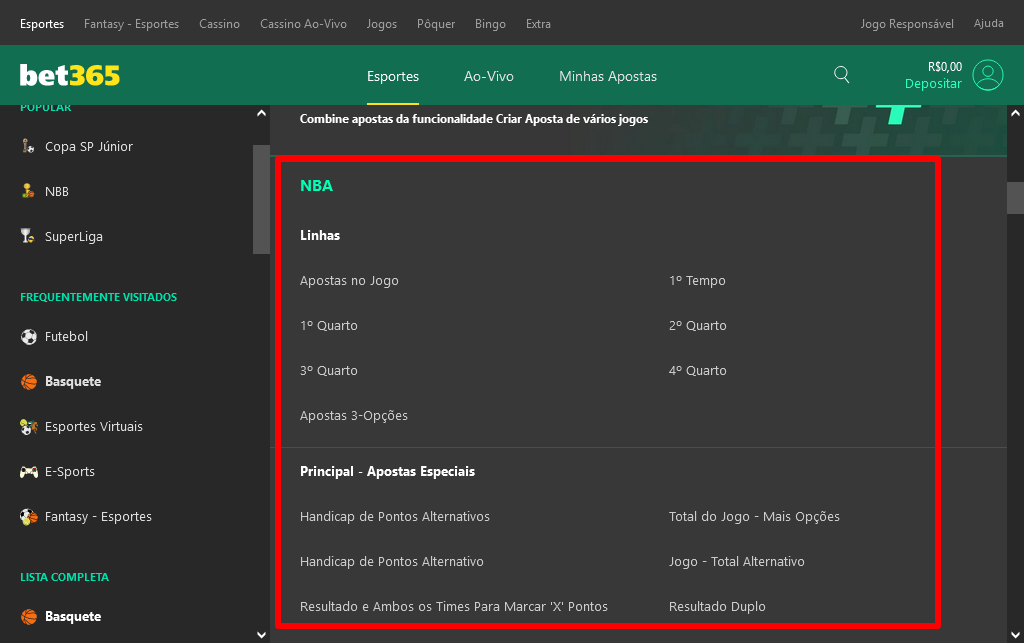Click the NBA heading
Image resolution: width=1024 pixels, height=643 pixels.
coord(316,186)
